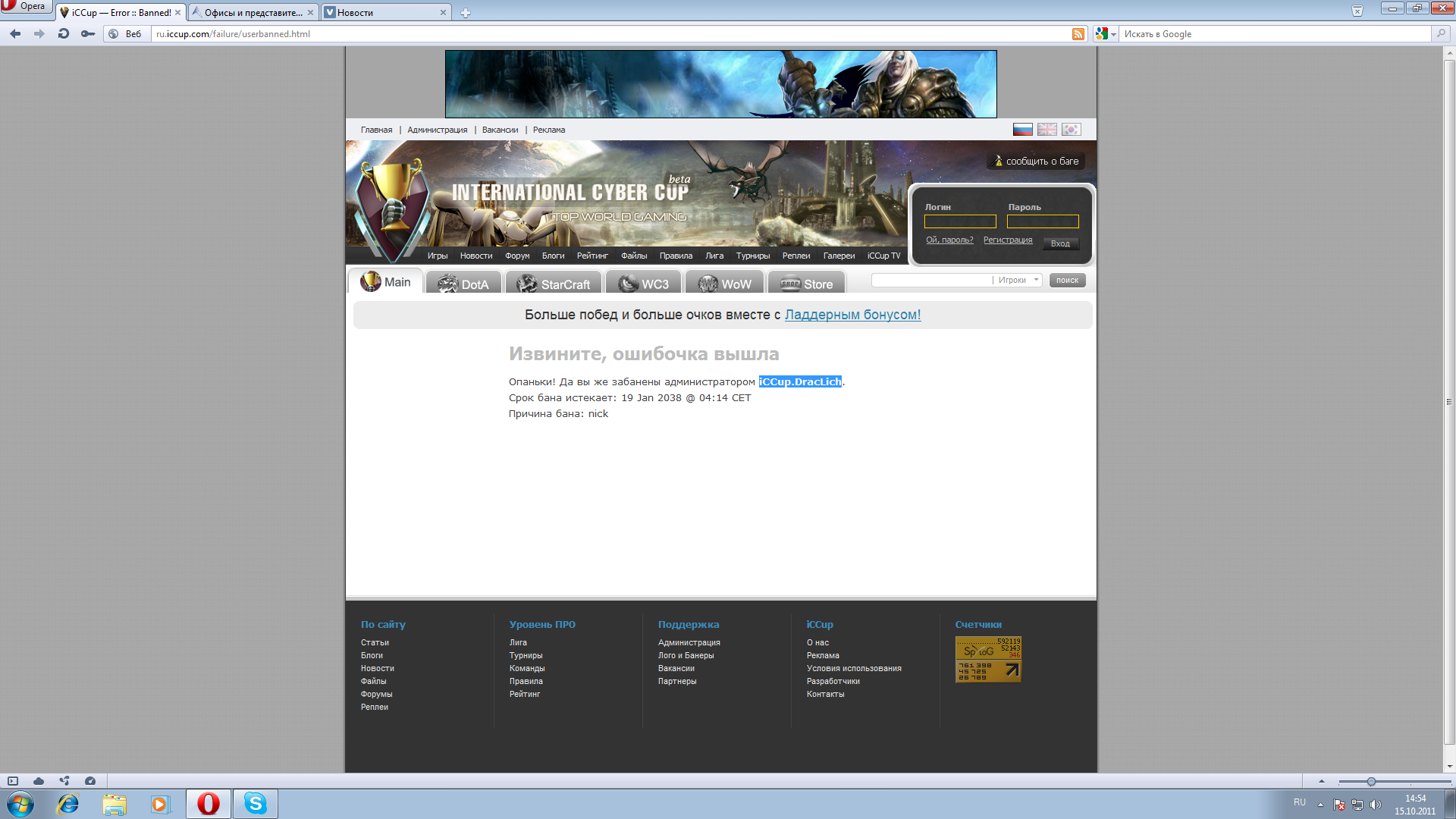Open Рейтинг in the site menu

(x=592, y=256)
